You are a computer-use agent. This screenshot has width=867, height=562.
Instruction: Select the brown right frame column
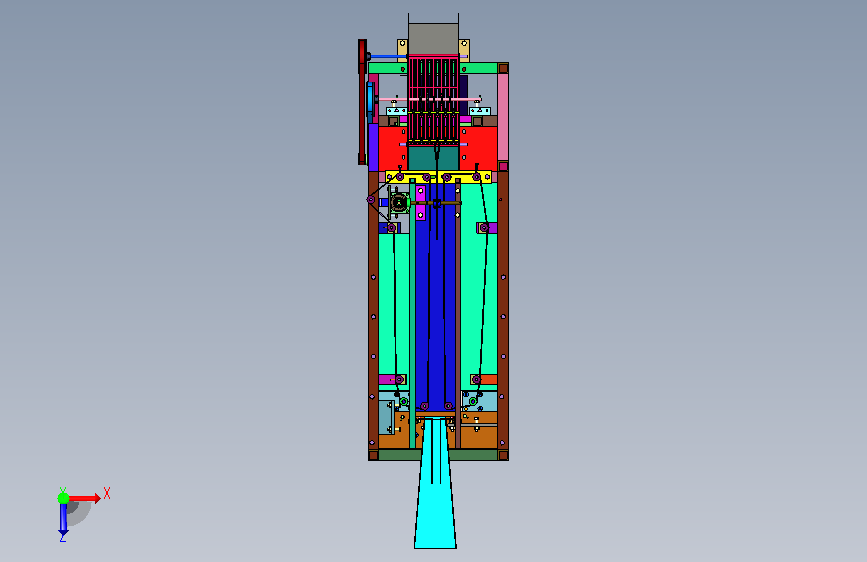pyautogui.click(x=503, y=310)
